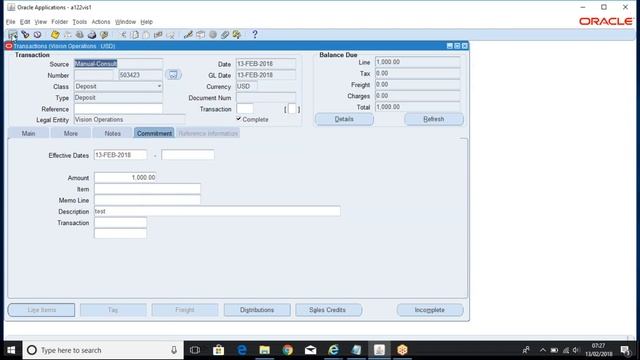Image resolution: width=640 pixels, height=360 pixels.
Task: Click the icon button beside Number field
Action: point(173,75)
